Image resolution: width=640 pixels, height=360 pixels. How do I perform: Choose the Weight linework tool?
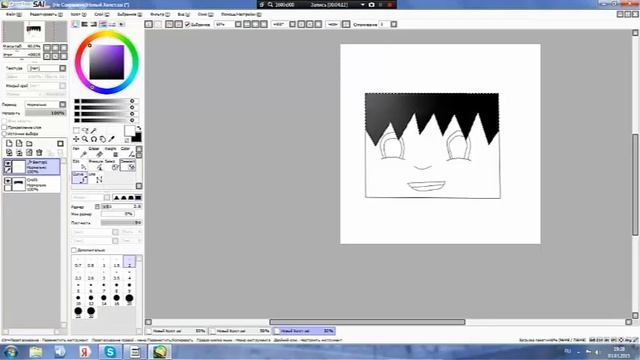(111, 152)
